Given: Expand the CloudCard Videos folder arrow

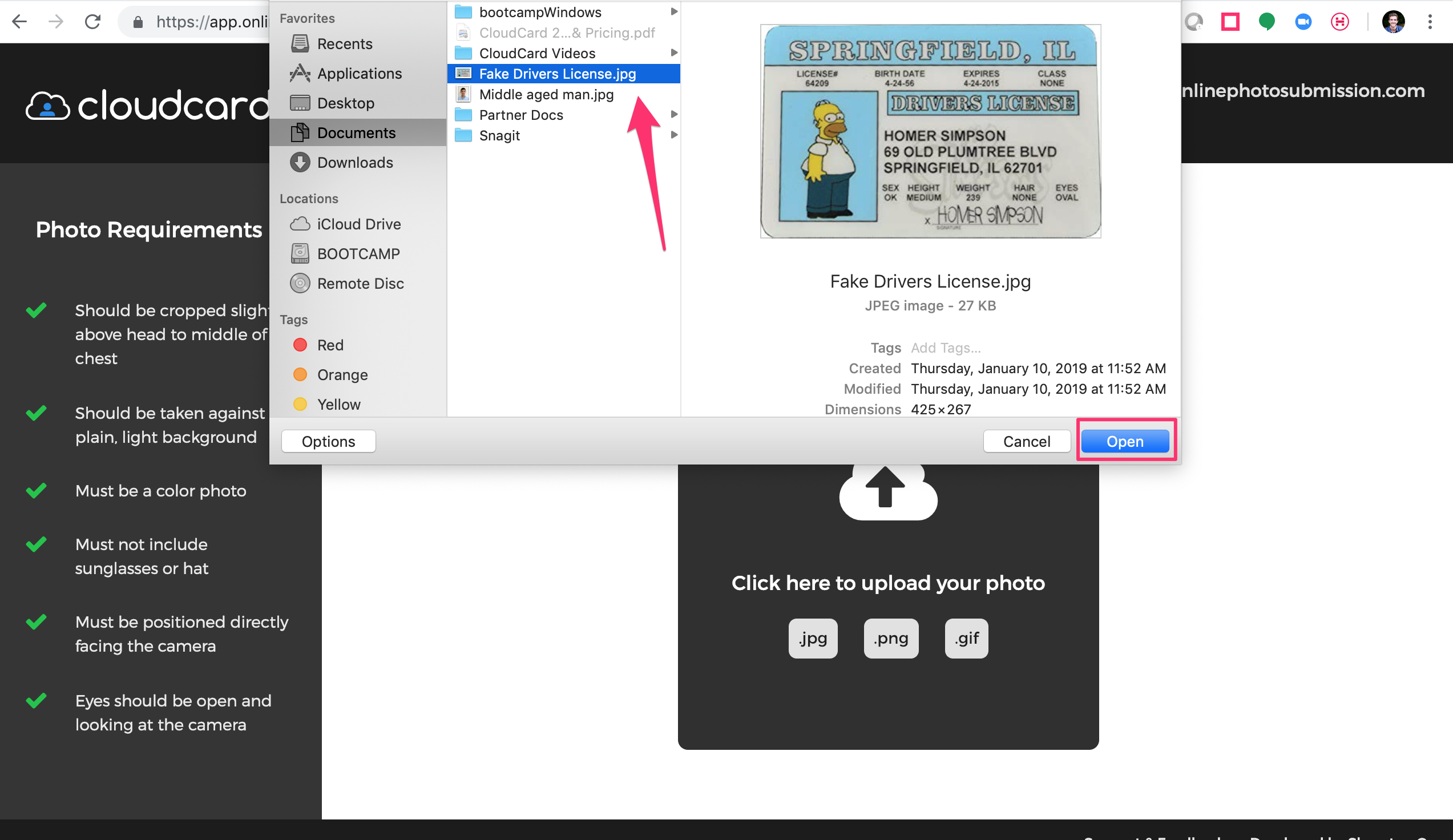Looking at the screenshot, I should click(x=673, y=53).
